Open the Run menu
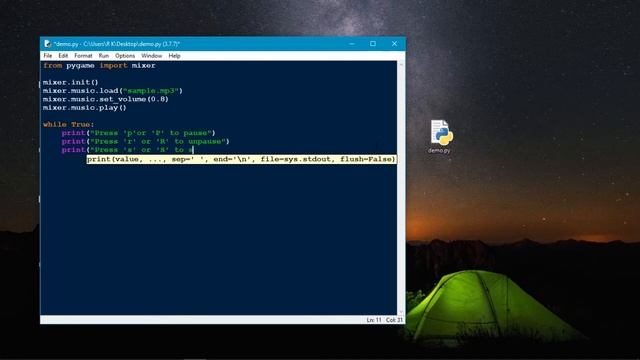This screenshot has width=640, height=360. pyautogui.click(x=104, y=56)
